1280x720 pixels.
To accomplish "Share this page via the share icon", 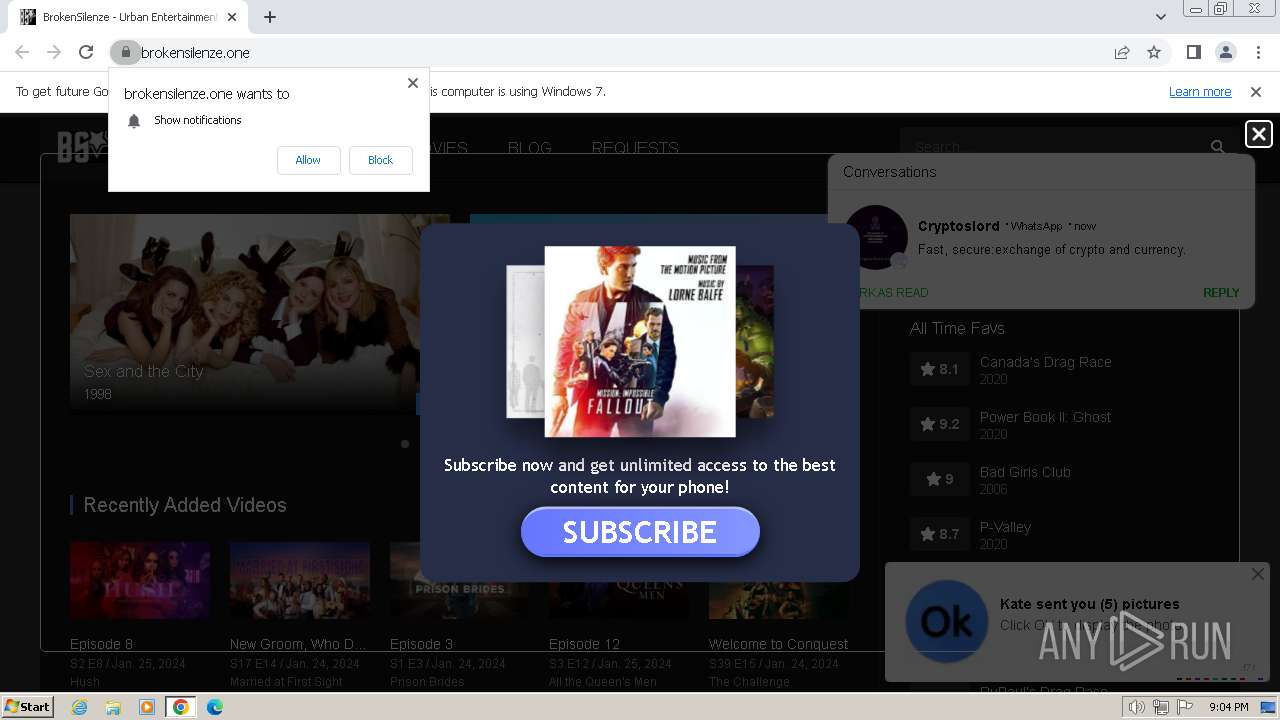I will 1122,52.
